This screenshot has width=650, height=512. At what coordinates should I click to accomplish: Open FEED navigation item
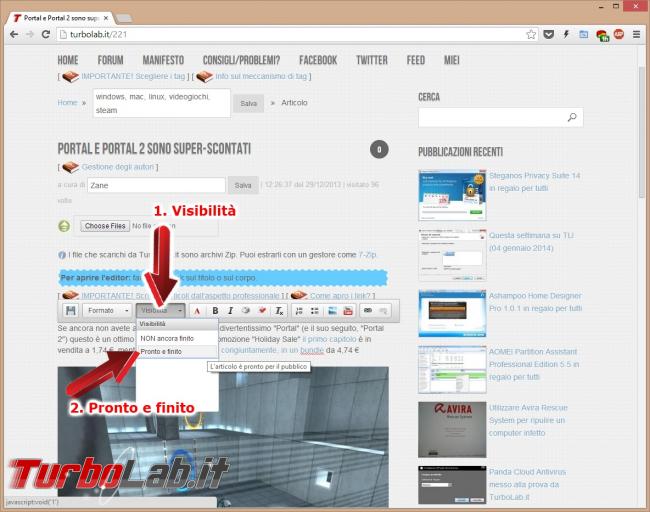tap(416, 60)
